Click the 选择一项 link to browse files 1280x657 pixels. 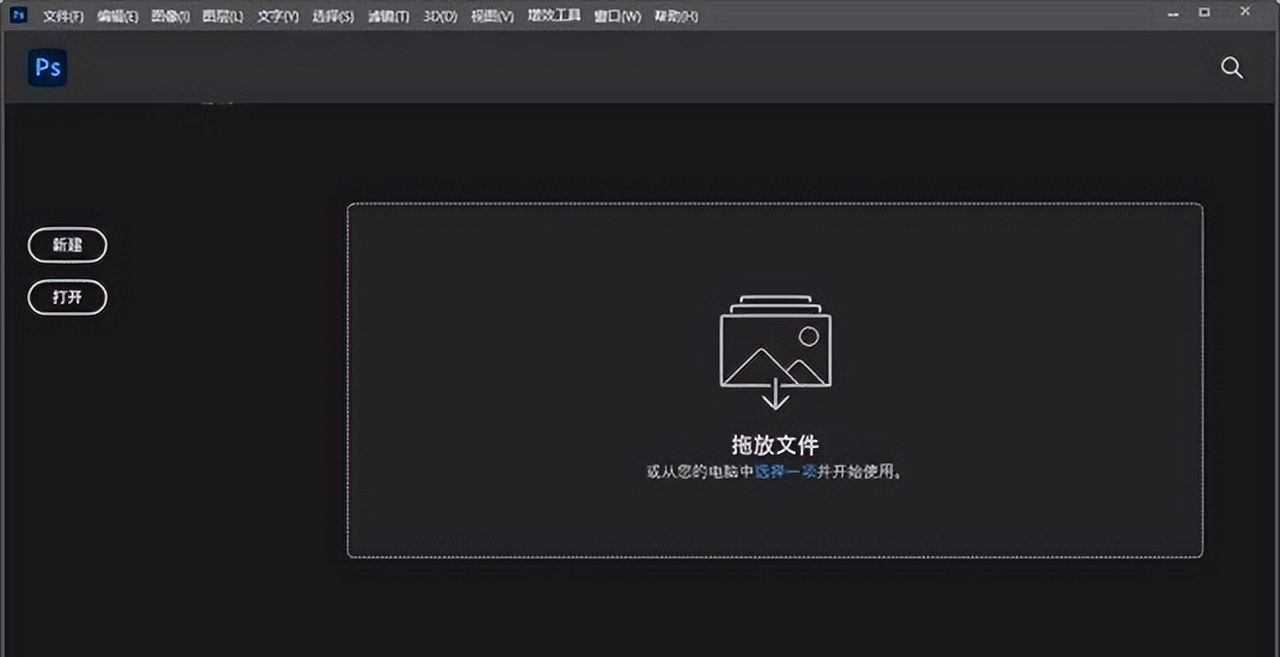pyautogui.click(x=786, y=471)
